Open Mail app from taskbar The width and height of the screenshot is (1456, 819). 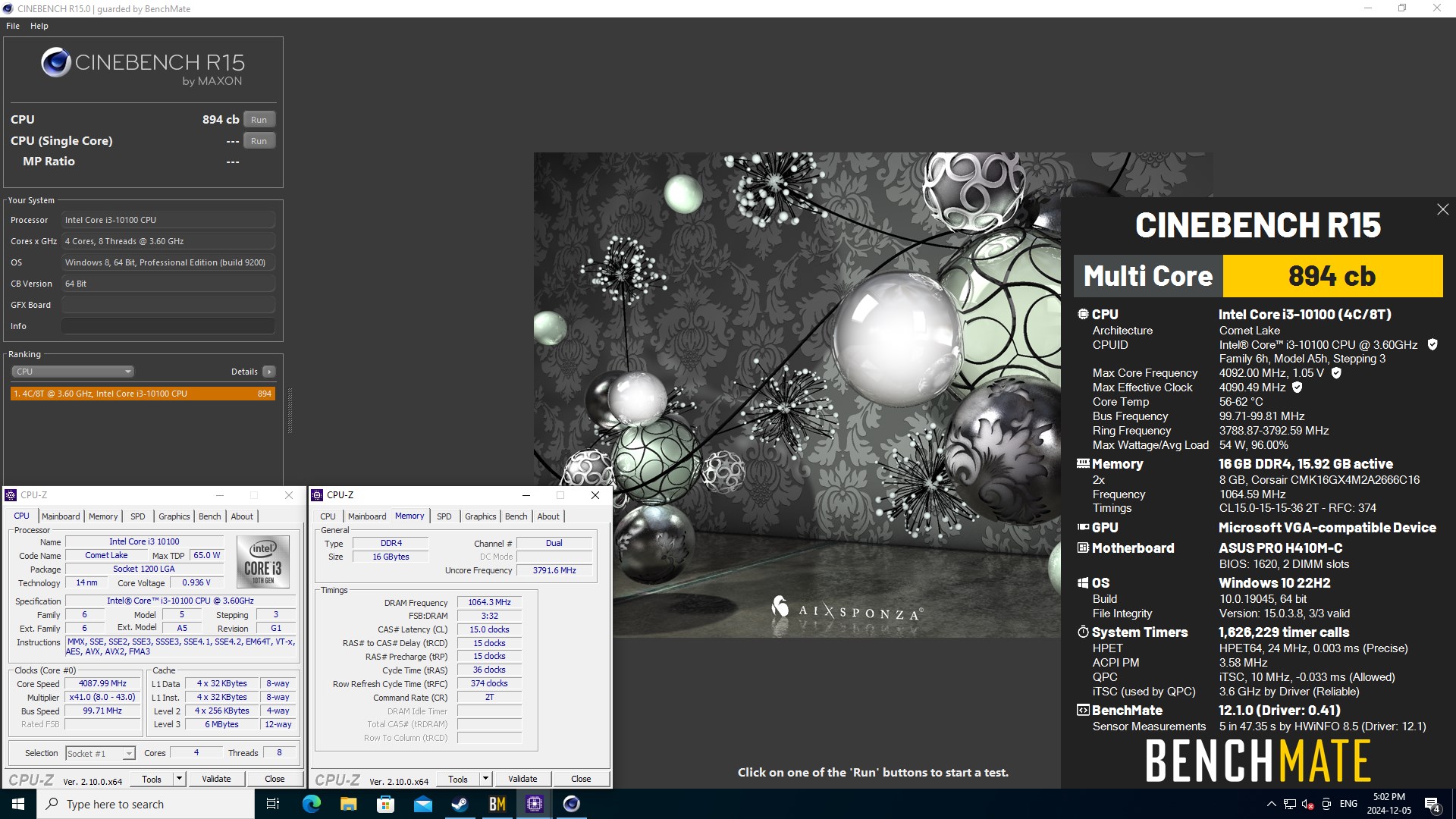tap(422, 804)
